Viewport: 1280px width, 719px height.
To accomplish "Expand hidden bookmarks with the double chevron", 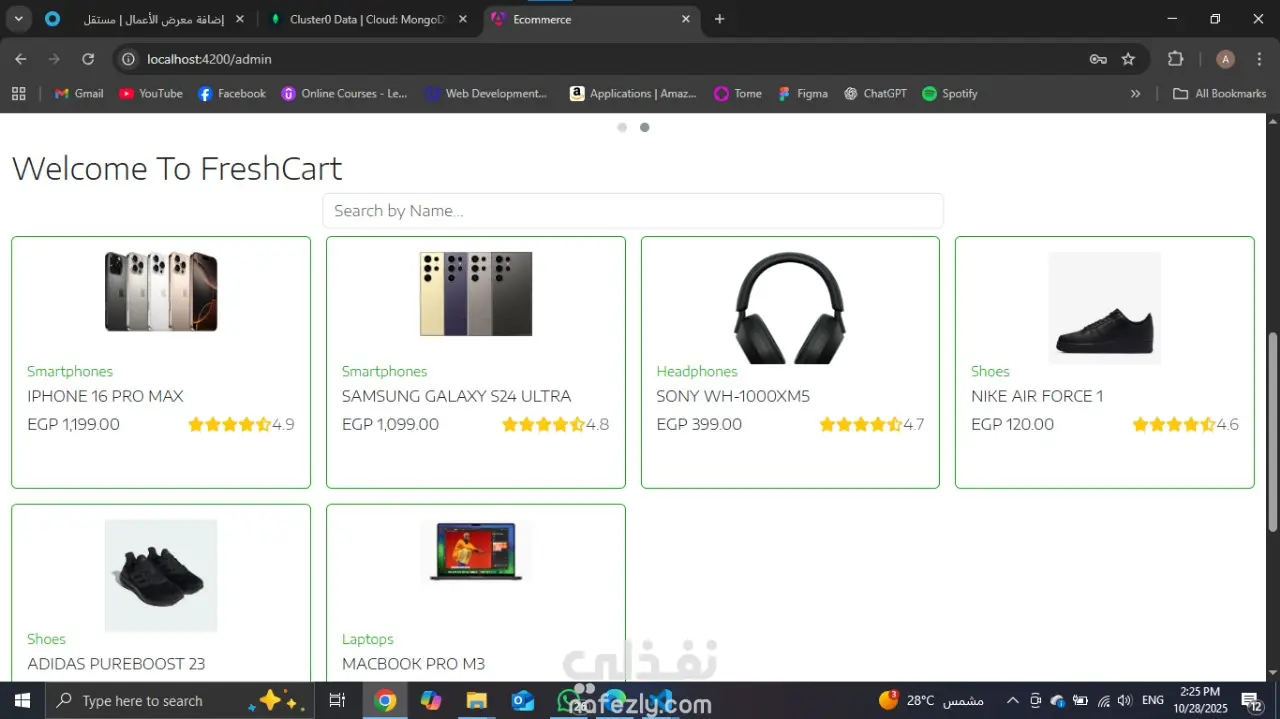I will coord(1135,93).
